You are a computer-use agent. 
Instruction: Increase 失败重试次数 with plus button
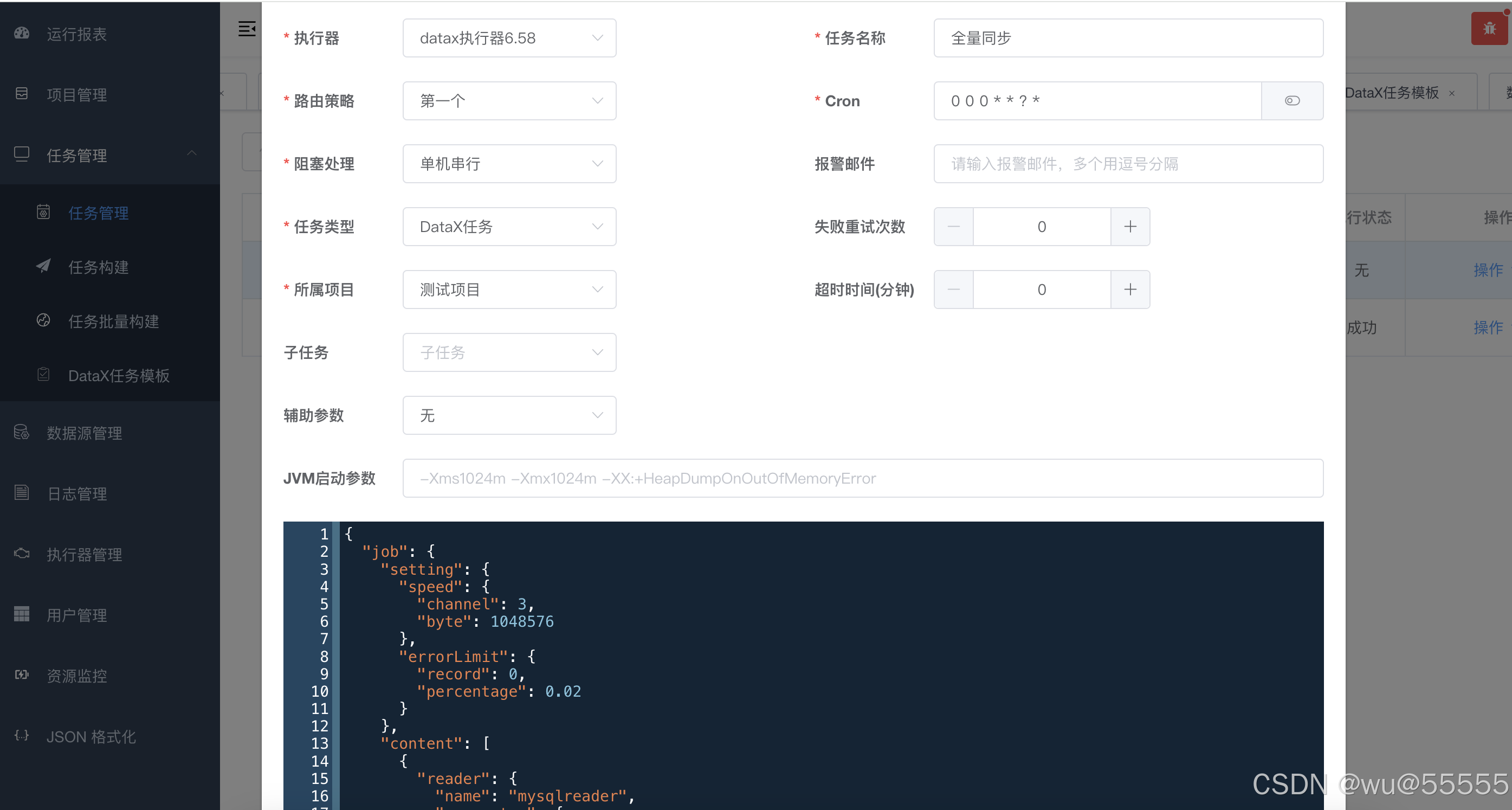[x=1130, y=227]
